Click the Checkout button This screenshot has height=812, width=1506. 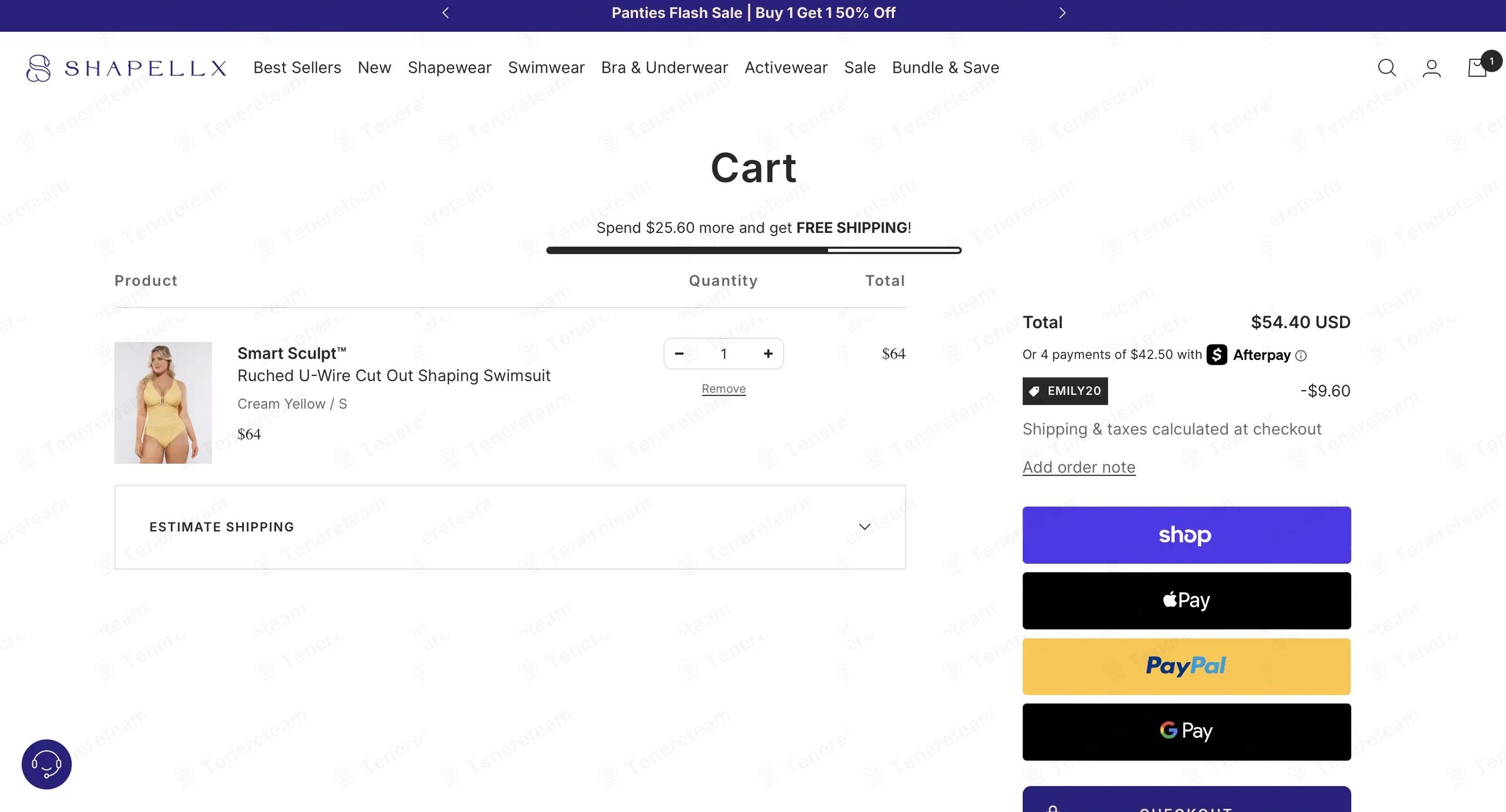pos(1187,800)
